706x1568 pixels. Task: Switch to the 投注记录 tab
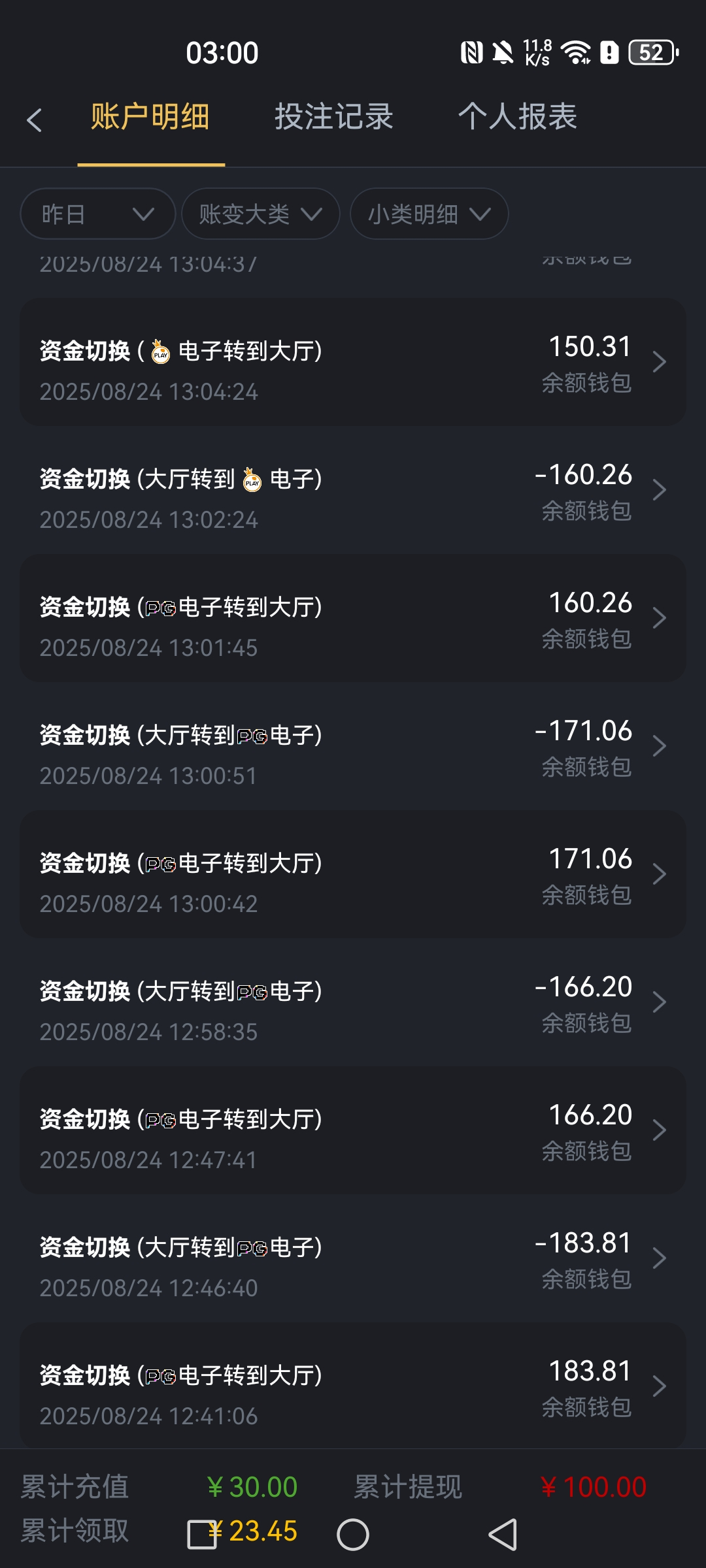click(333, 118)
